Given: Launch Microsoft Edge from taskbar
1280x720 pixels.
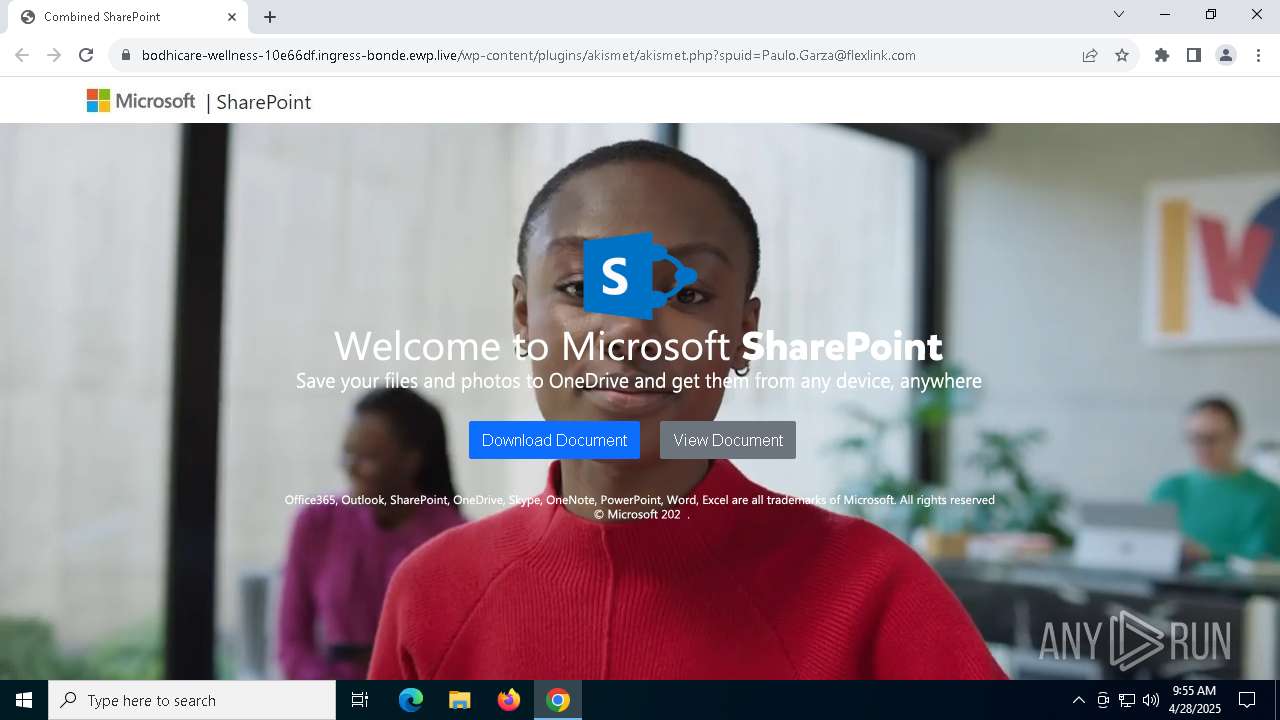Looking at the screenshot, I should click(x=411, y=700).
